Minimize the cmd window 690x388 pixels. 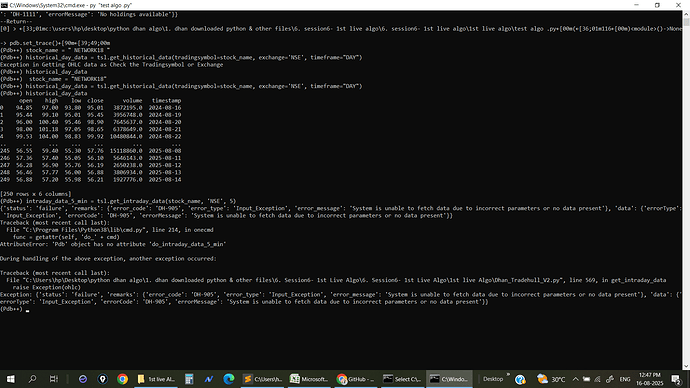coord(636,5)
